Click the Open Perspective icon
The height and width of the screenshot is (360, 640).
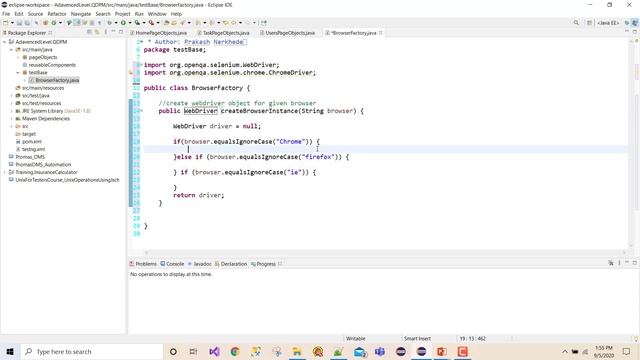pos(589,23)
